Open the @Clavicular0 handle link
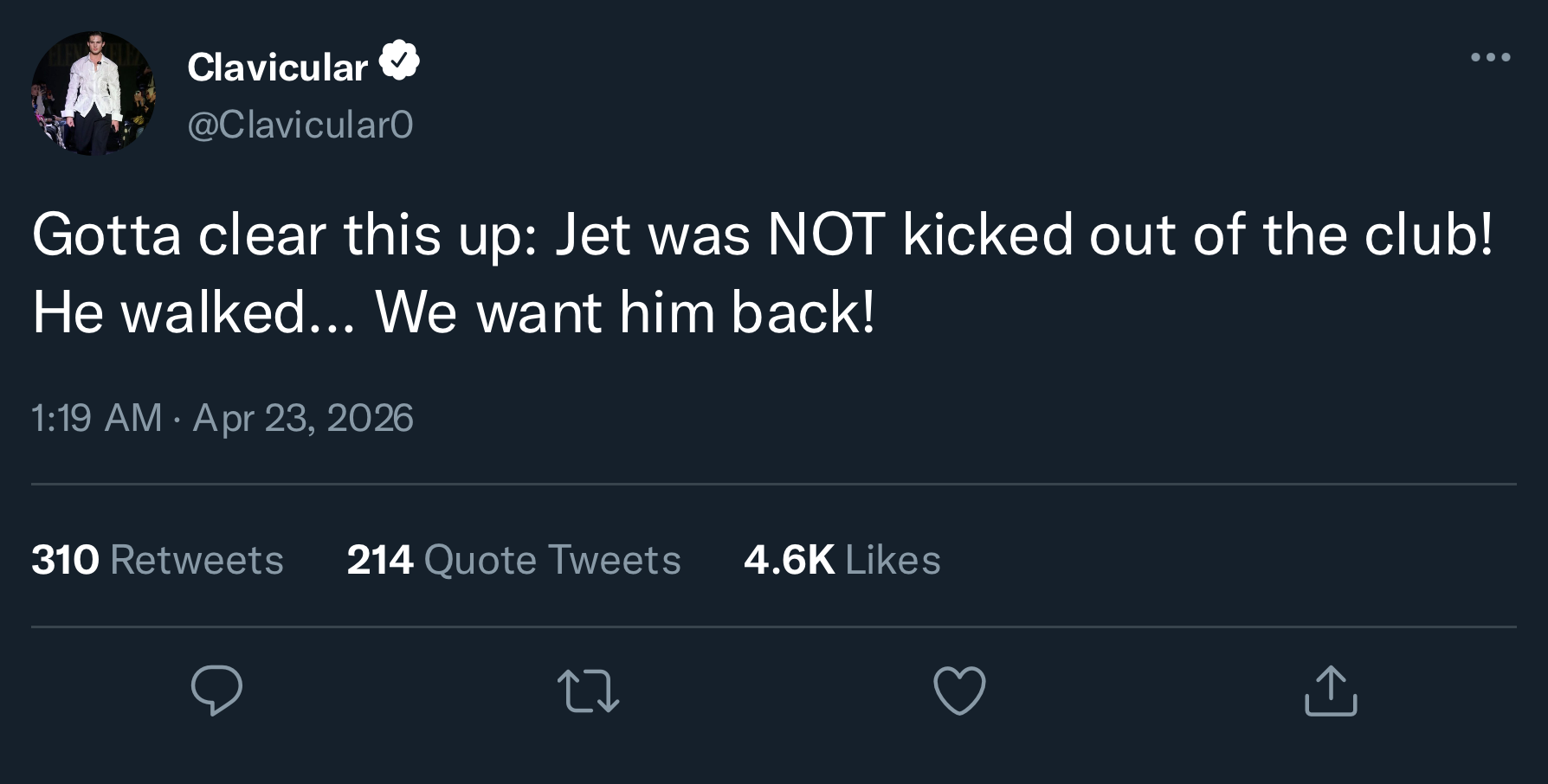 click(x=300, y=125)
